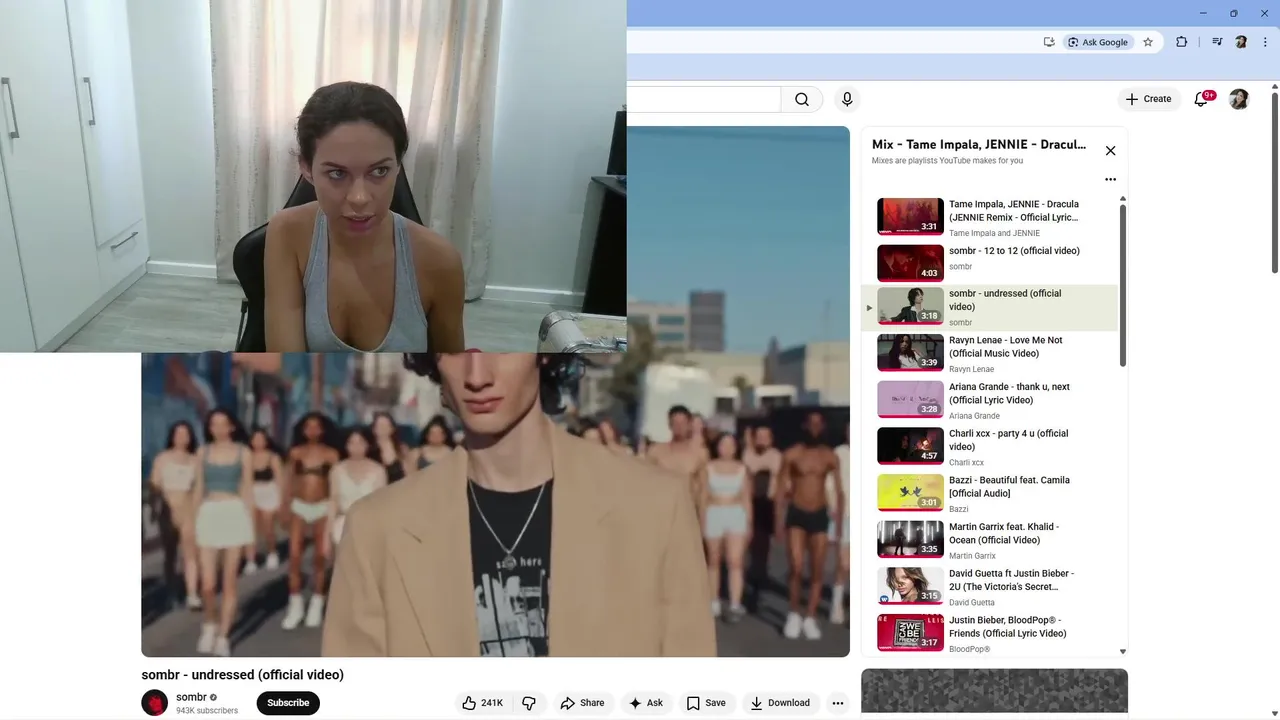Open the sombr channel avatar
This screenshot has width=1280, height=720.
[155, 703]
